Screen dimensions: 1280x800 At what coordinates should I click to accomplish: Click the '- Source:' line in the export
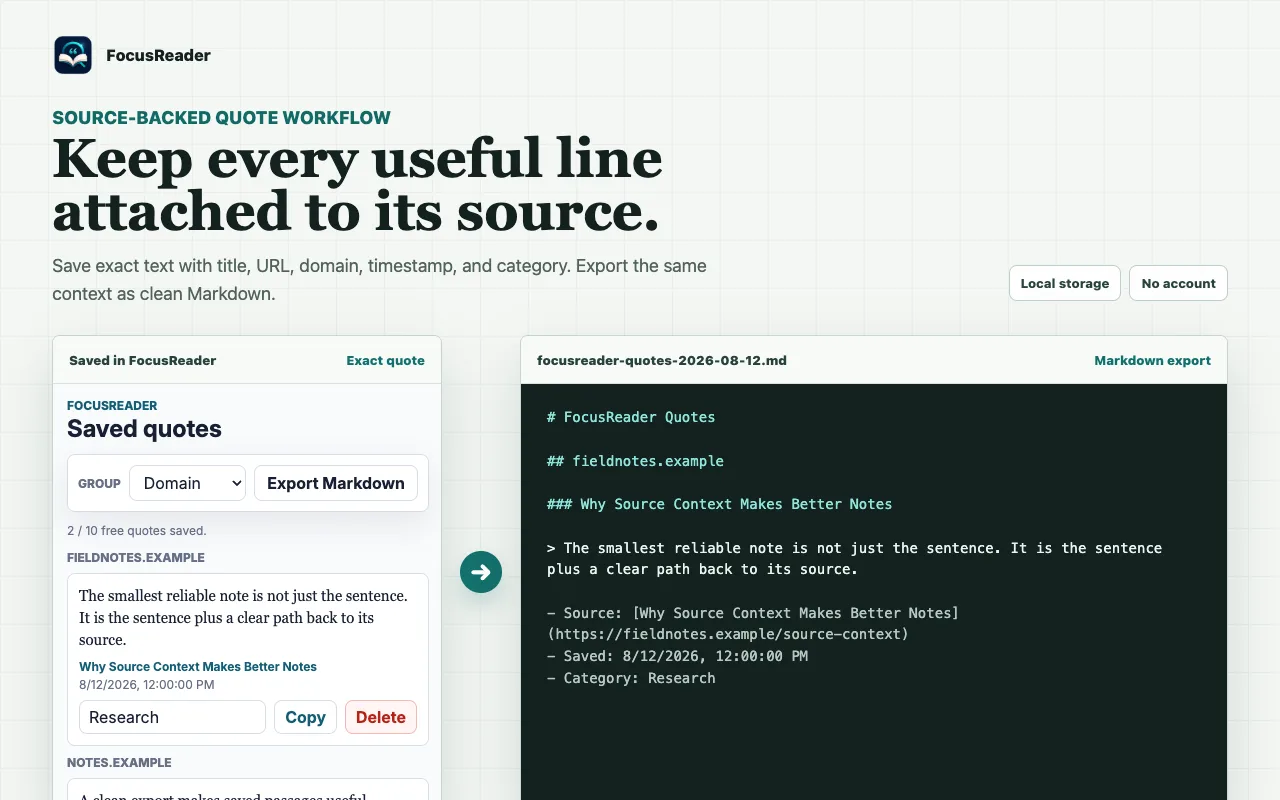(x=753, y=624)
